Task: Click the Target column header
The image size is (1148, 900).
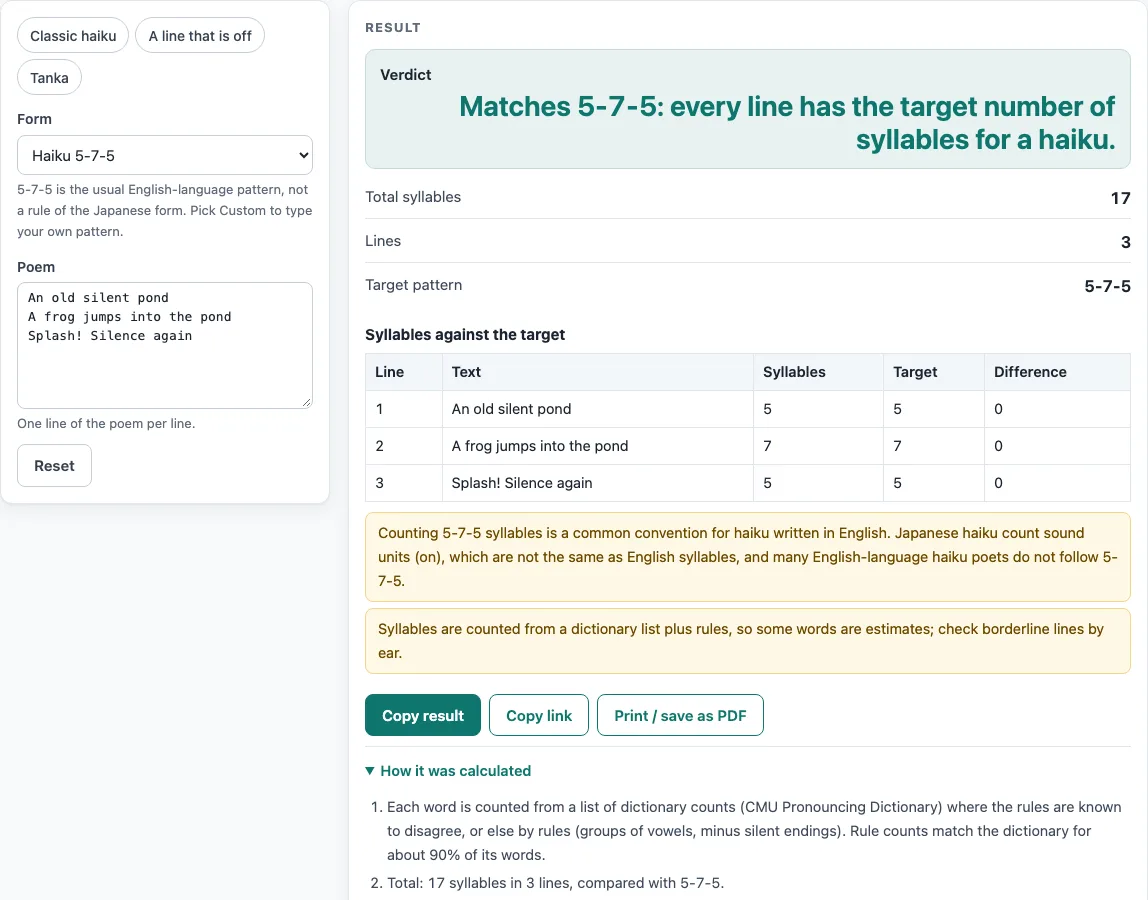Action: [x=933, y=372]
